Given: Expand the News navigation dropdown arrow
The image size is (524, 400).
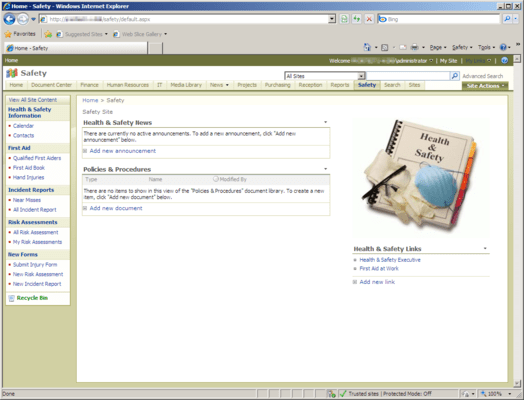Looking at the screenshot, I should click(x=227, y=85).
